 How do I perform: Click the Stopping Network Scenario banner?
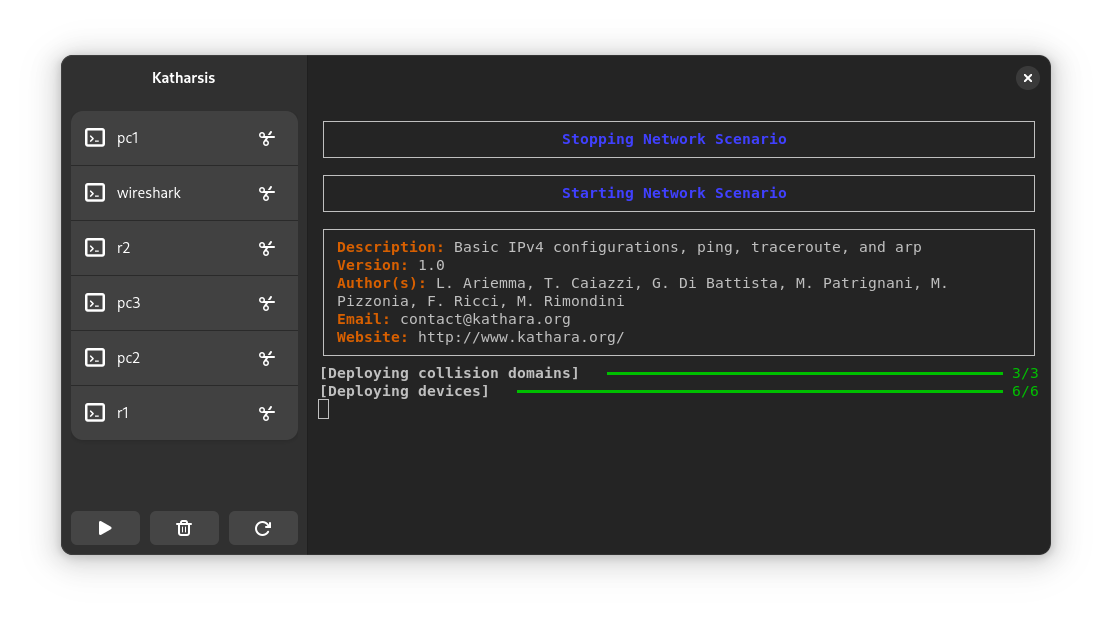679,140
